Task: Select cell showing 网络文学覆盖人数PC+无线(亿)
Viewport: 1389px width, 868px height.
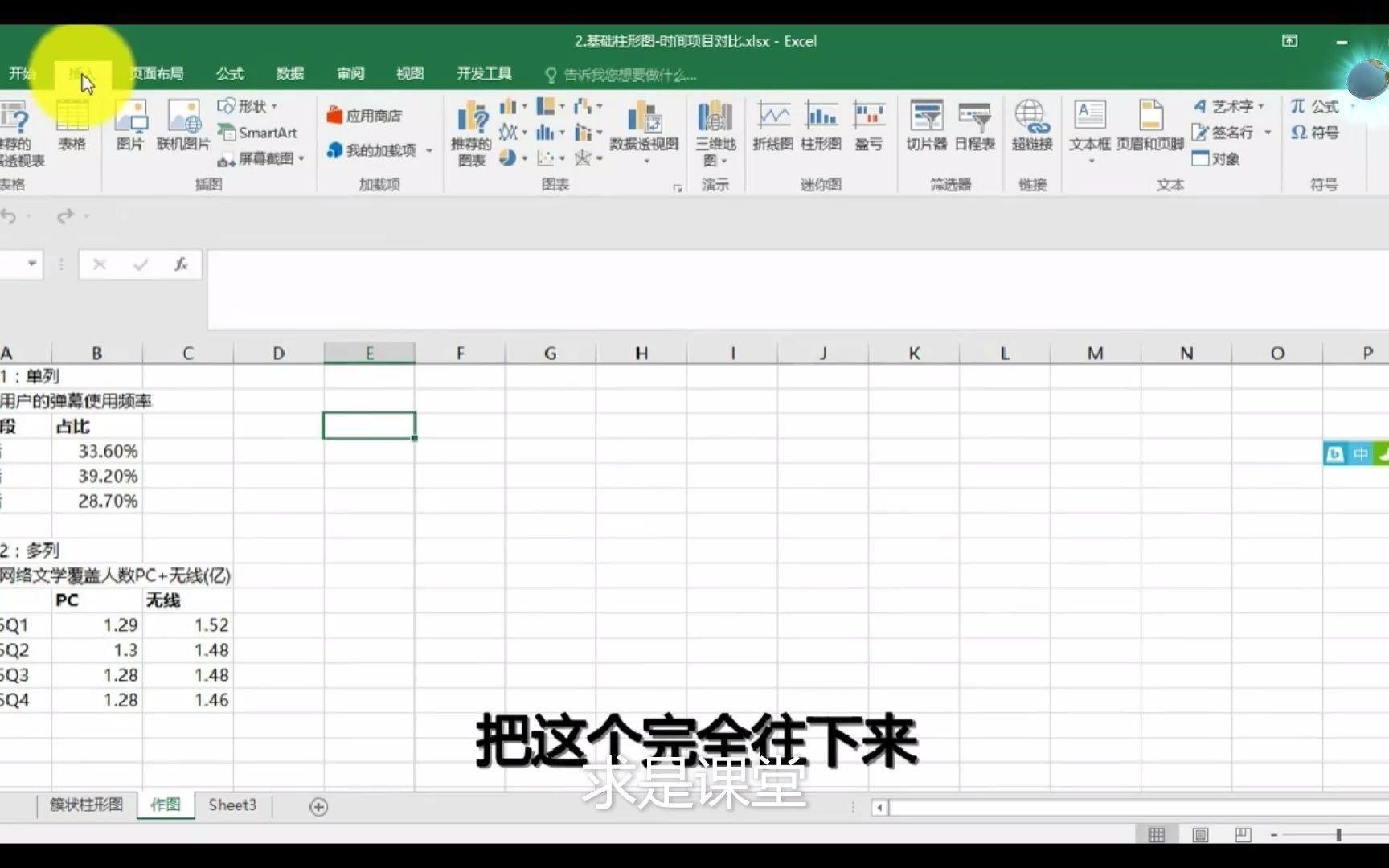Action: click(115, 575)
